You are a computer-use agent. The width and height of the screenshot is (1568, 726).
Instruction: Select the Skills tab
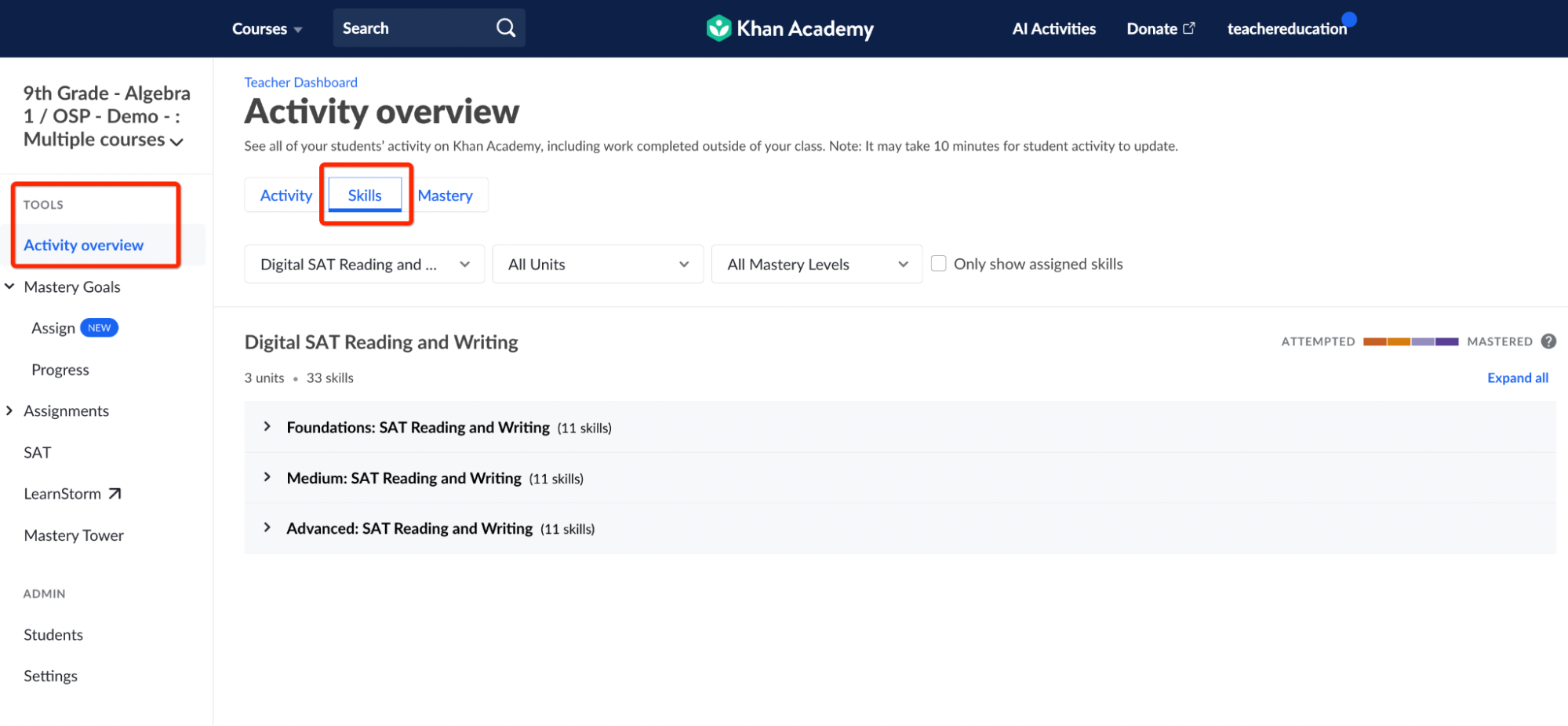[x=365, y=195]
